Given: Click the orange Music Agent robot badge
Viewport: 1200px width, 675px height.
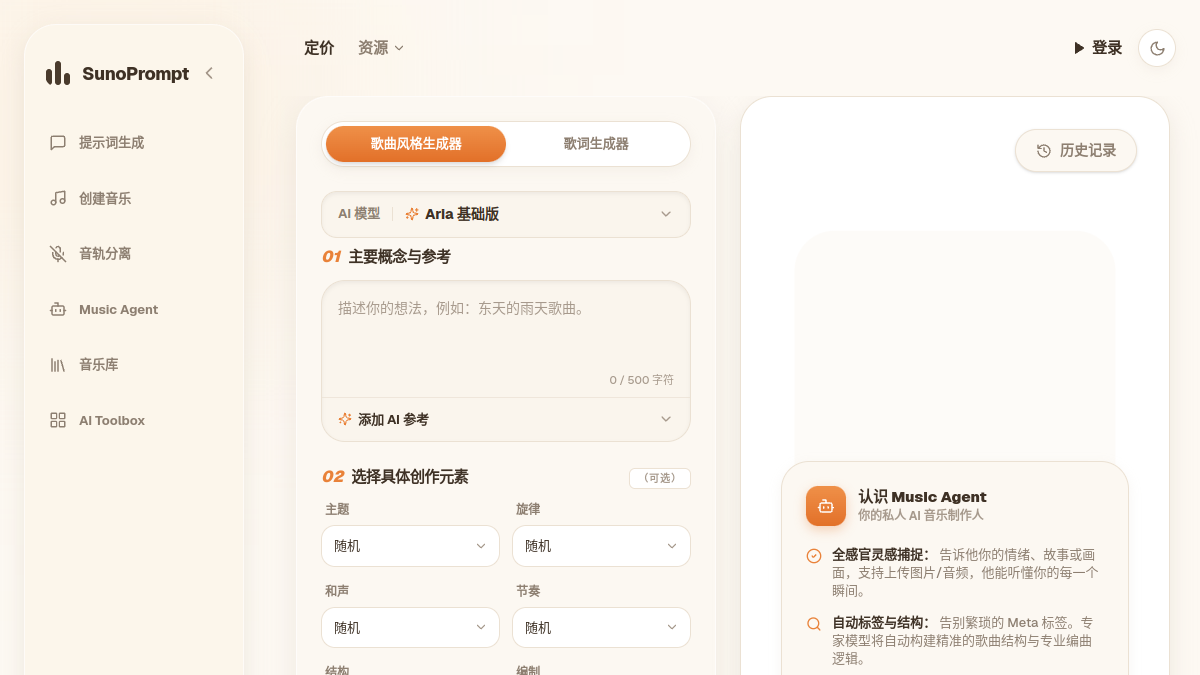Looking at the screenshot, I should (826, 506).
